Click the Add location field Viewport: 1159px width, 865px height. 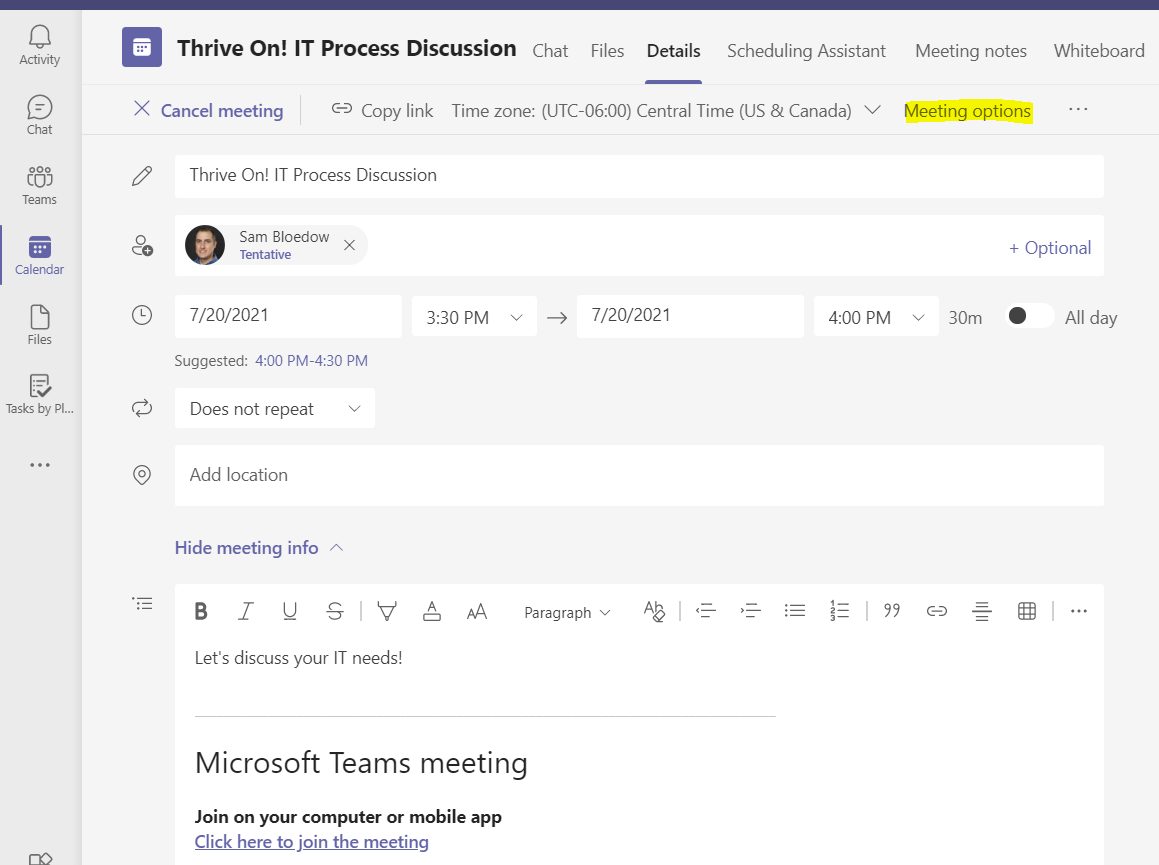(x=639, y=475)
